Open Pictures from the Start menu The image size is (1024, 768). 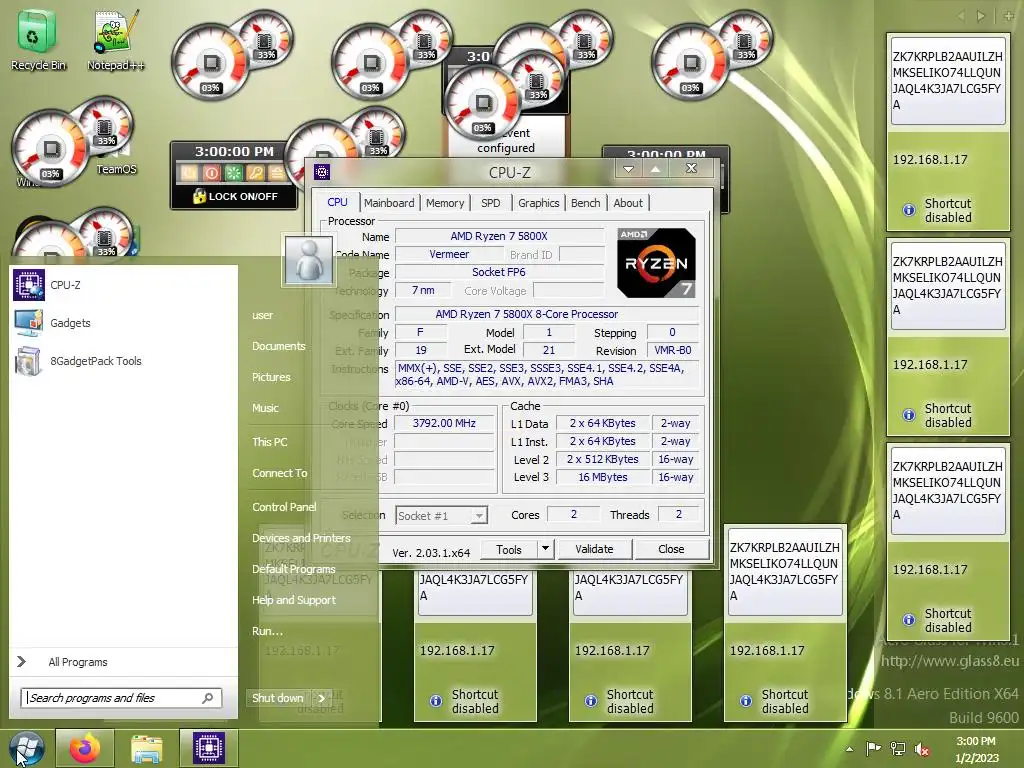pyautogui.click(x=271, y=377)
